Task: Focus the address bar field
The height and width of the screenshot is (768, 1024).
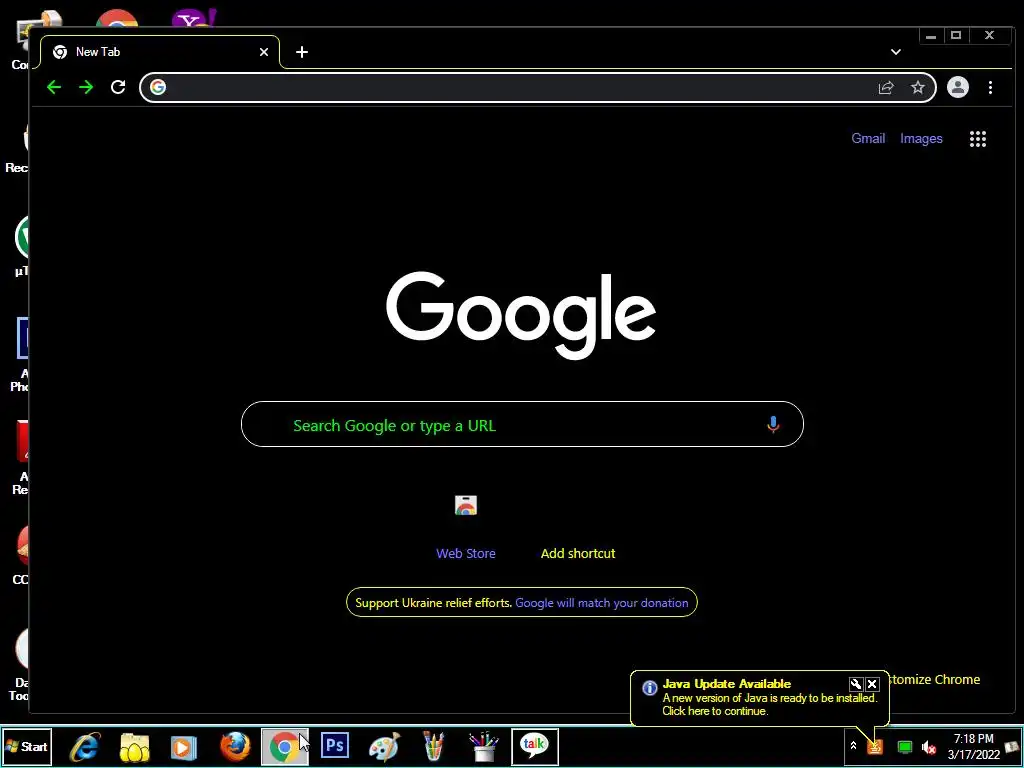Action: [x=537, y=87]
